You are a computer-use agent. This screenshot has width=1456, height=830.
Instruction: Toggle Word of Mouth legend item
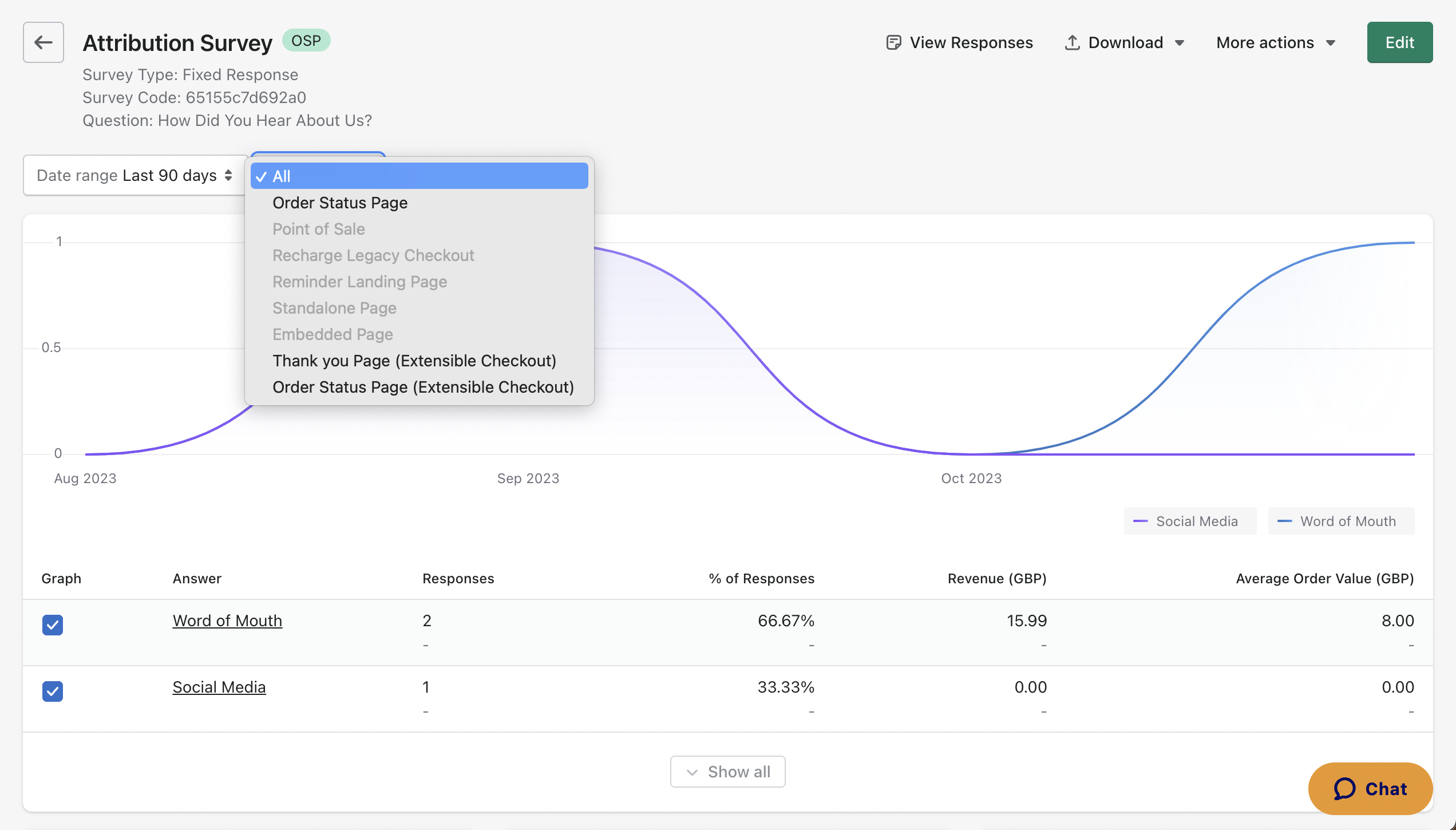point(1341,521)
